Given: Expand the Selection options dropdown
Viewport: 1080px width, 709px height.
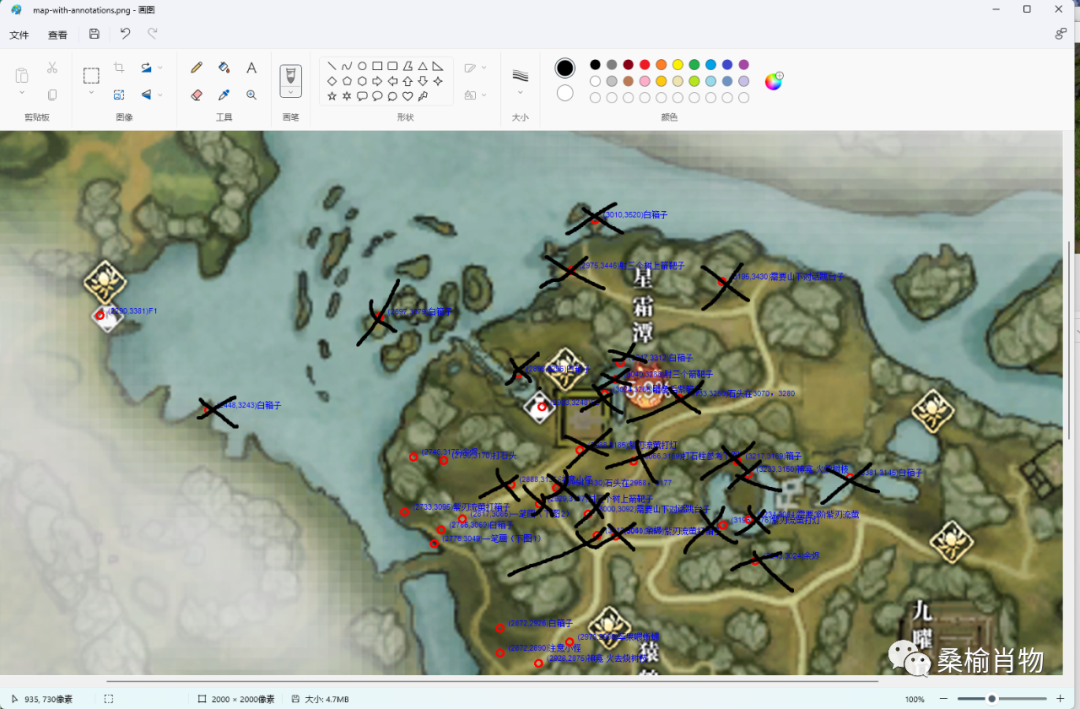Looking at the screenshot, I should (x=91, y=92).
